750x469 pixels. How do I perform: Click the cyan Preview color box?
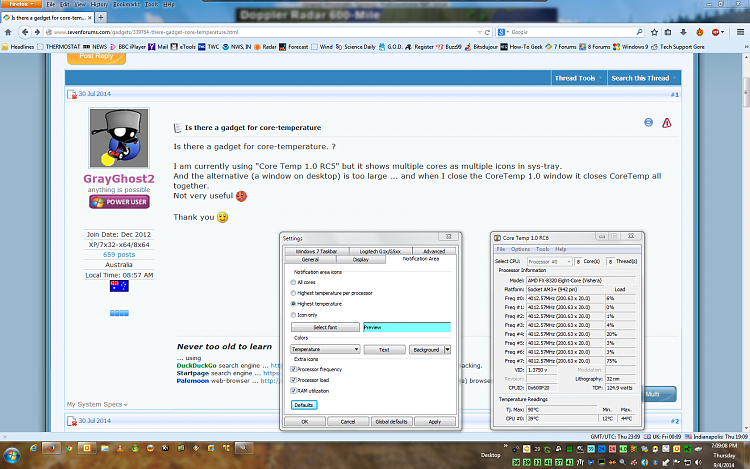[407, 327]
